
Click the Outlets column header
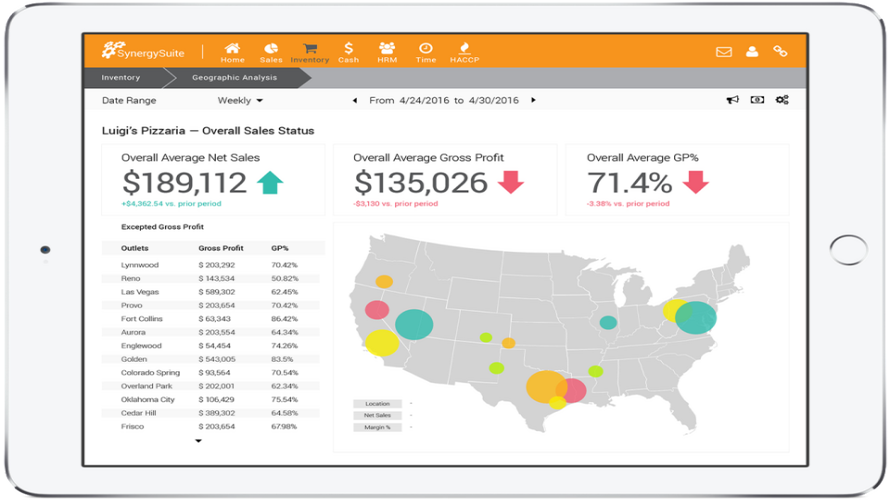tap(135, 248)
